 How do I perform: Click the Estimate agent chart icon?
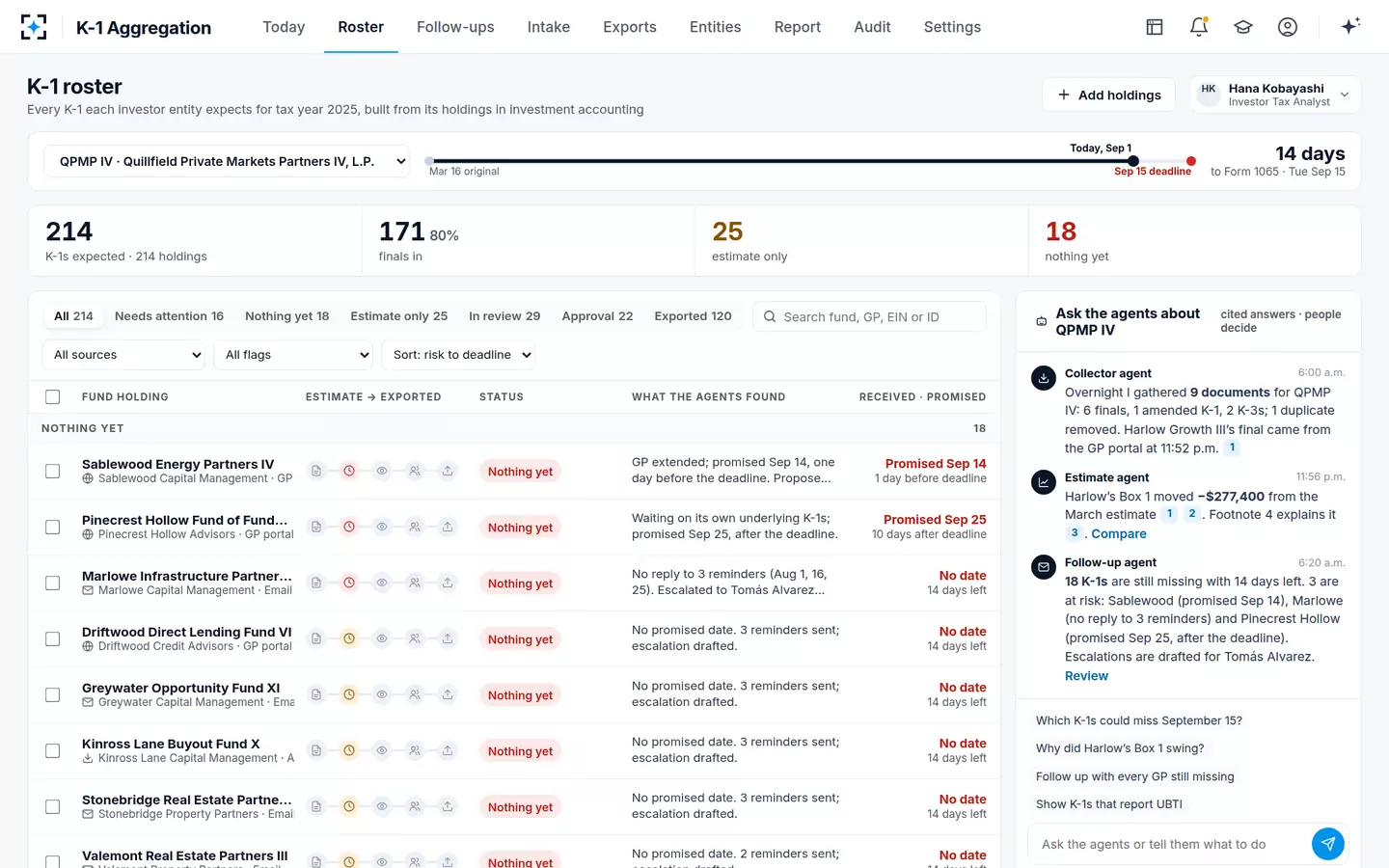click(x=1044, y=482)
